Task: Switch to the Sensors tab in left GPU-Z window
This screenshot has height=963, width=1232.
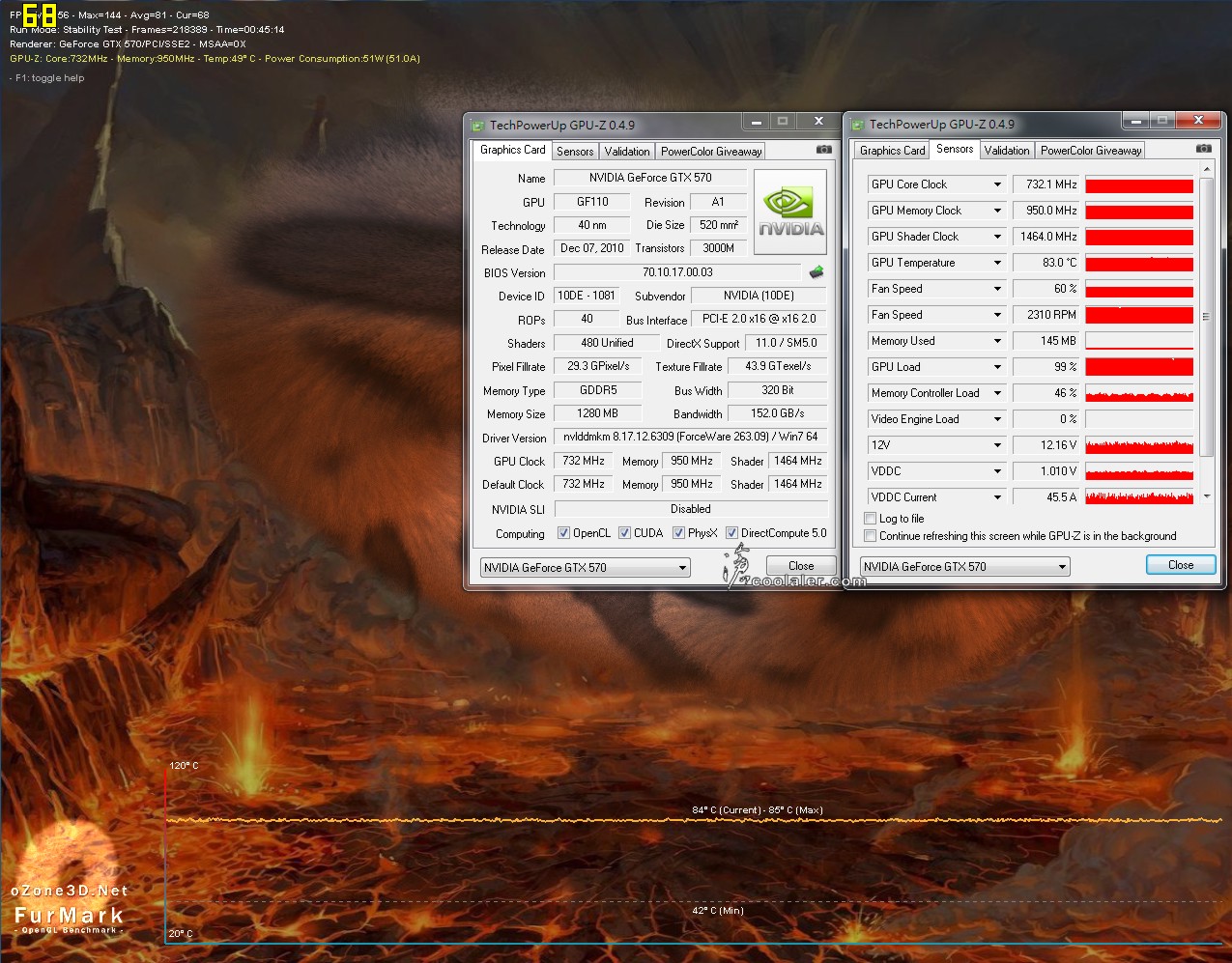Action: tap(575, 152)
